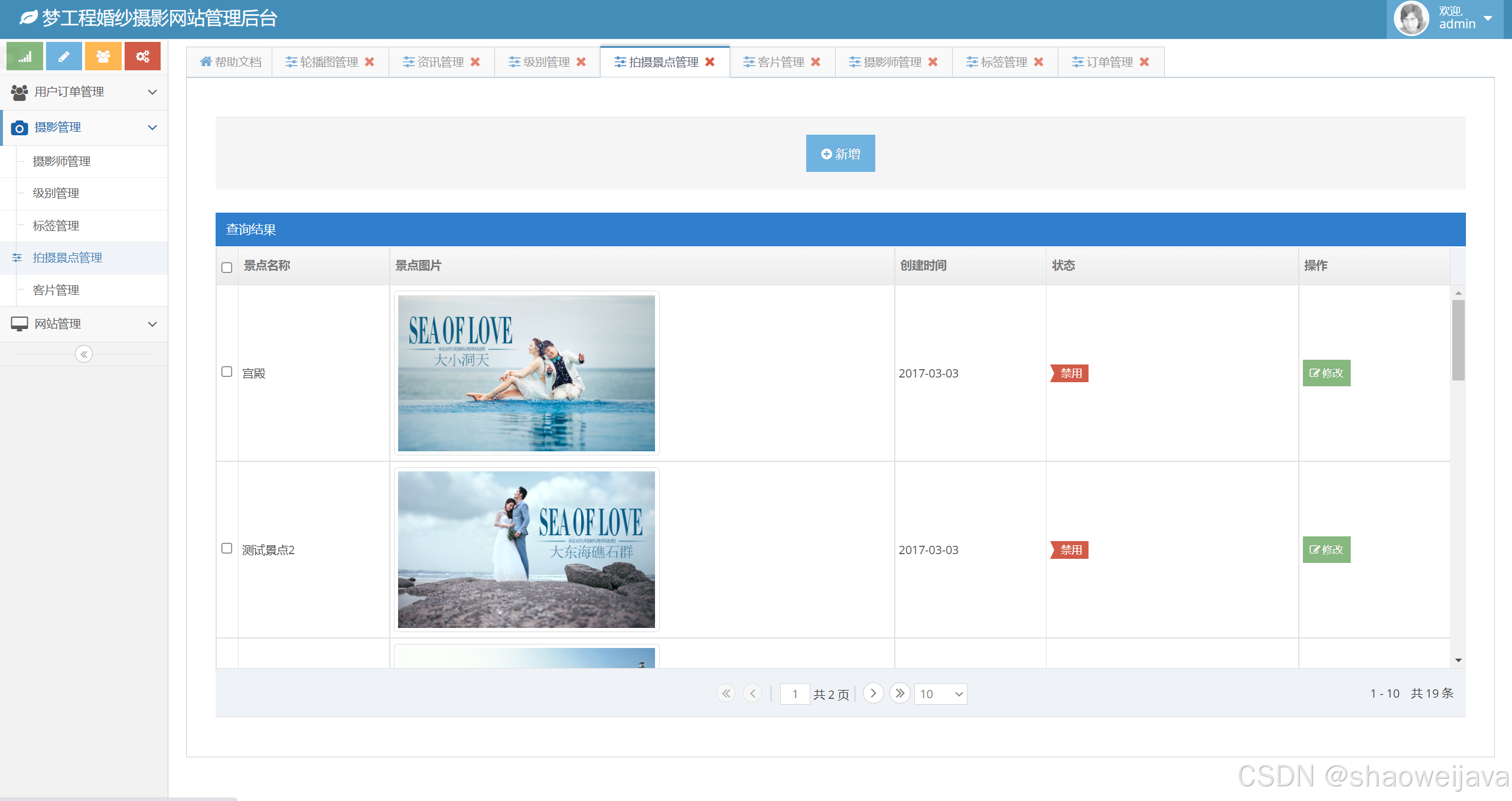Collapse sidebar with double-chevron circle icon
The height and width of the screenshot is (801, 1512).
point(84,354)
